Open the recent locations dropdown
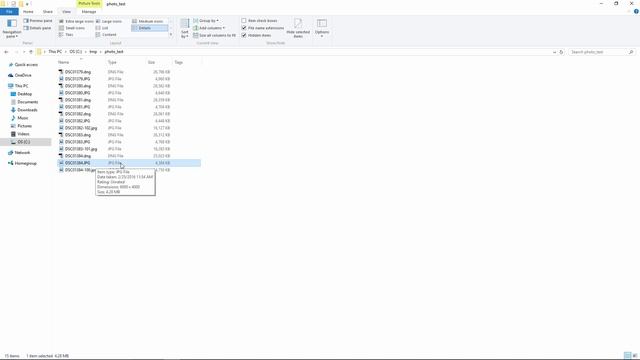640x360 pixels. point(24,52)
